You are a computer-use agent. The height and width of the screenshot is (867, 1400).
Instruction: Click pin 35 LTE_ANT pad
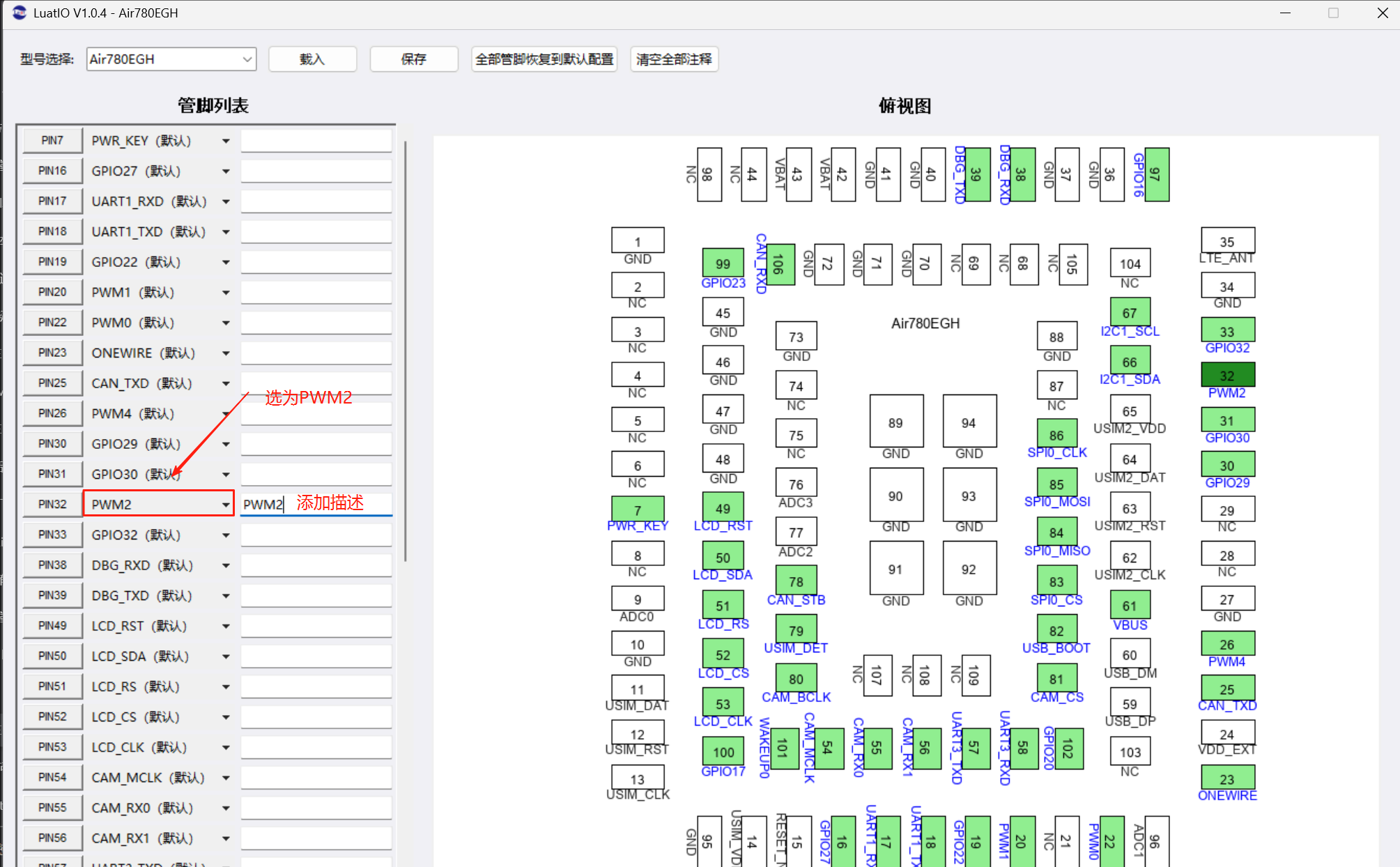[1228, 240]
